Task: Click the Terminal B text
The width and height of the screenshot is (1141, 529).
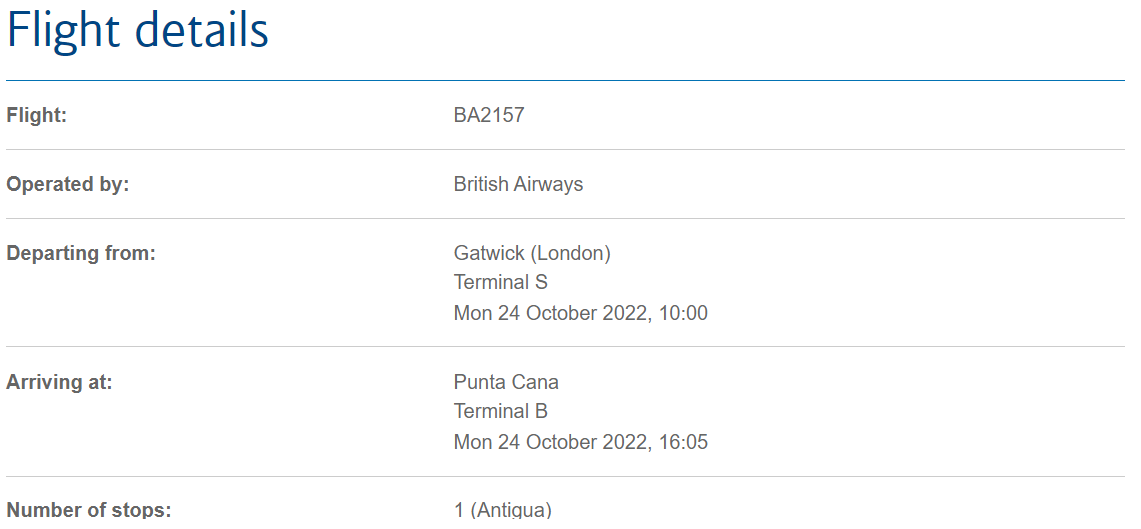Action: pos(501,411)
